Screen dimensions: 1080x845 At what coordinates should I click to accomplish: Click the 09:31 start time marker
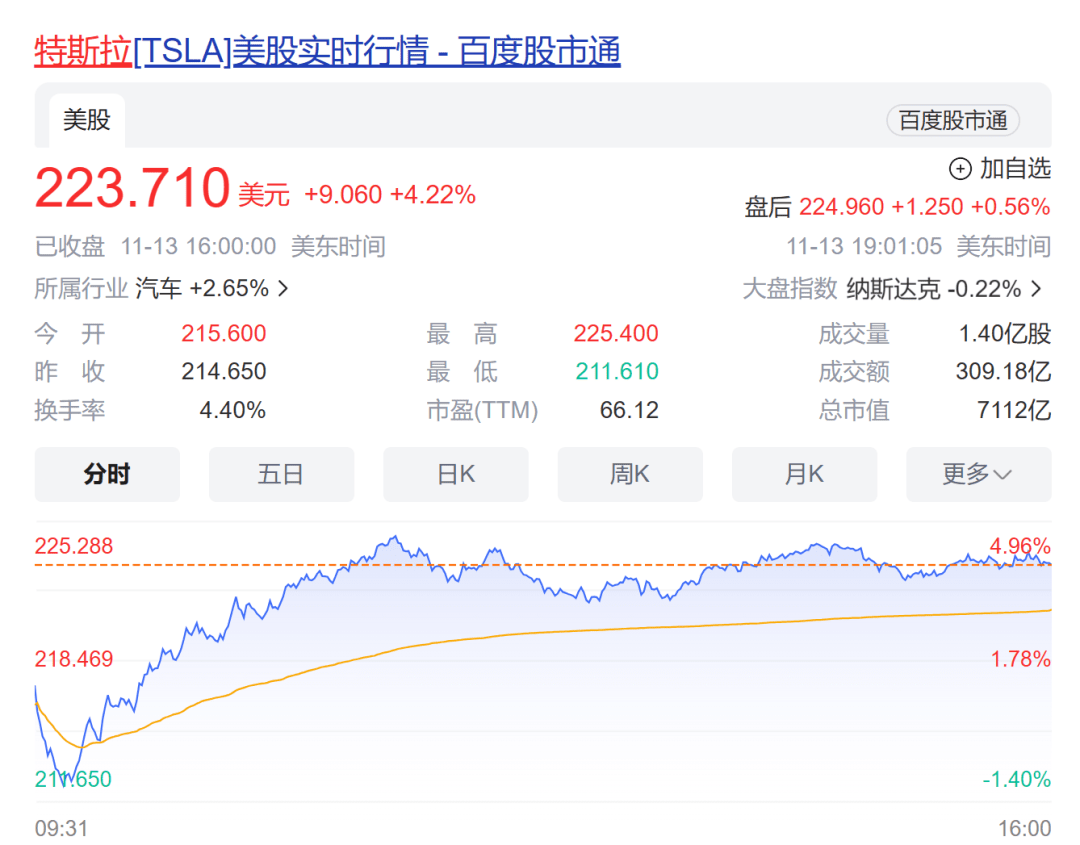point(61,828)
